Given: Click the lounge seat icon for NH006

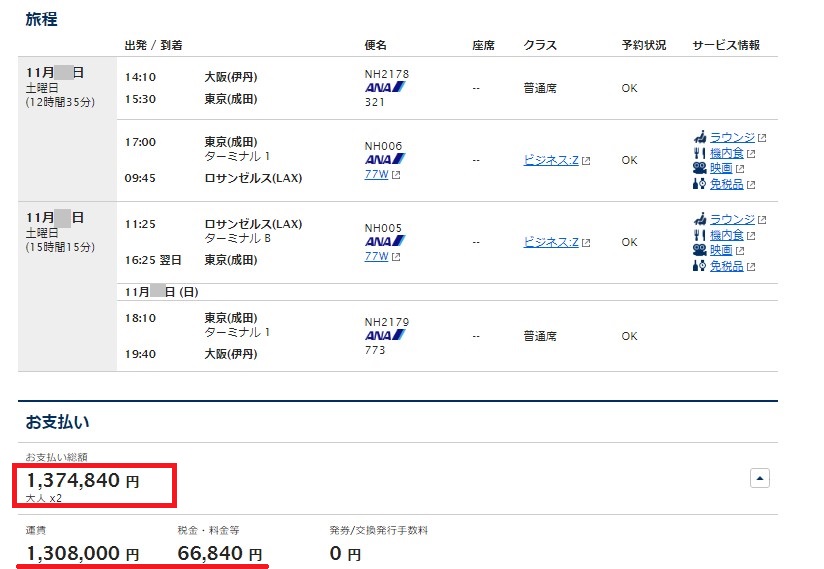Looking at the screenshot, I should point(699,138).
